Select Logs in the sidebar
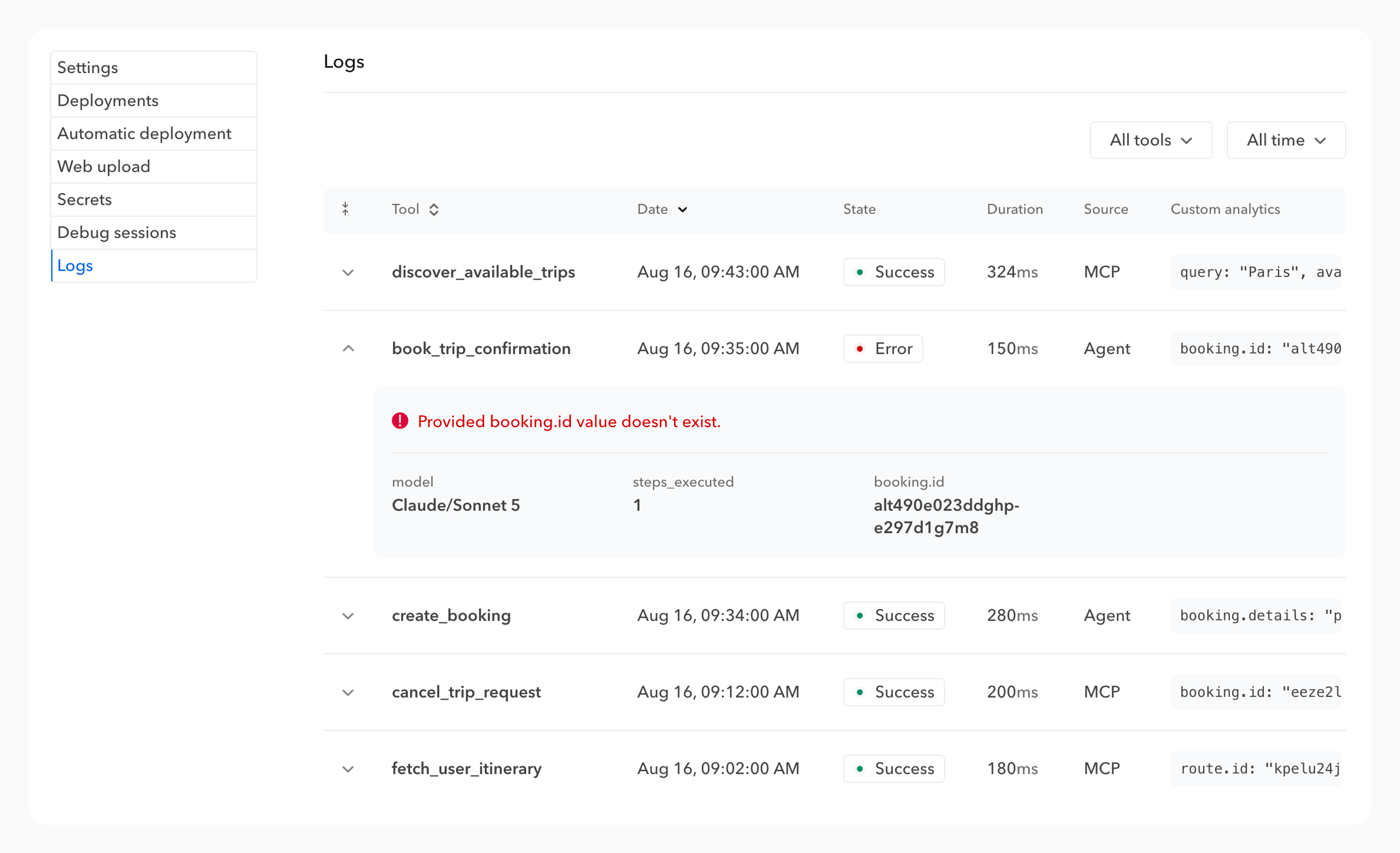 coord(154,266)
